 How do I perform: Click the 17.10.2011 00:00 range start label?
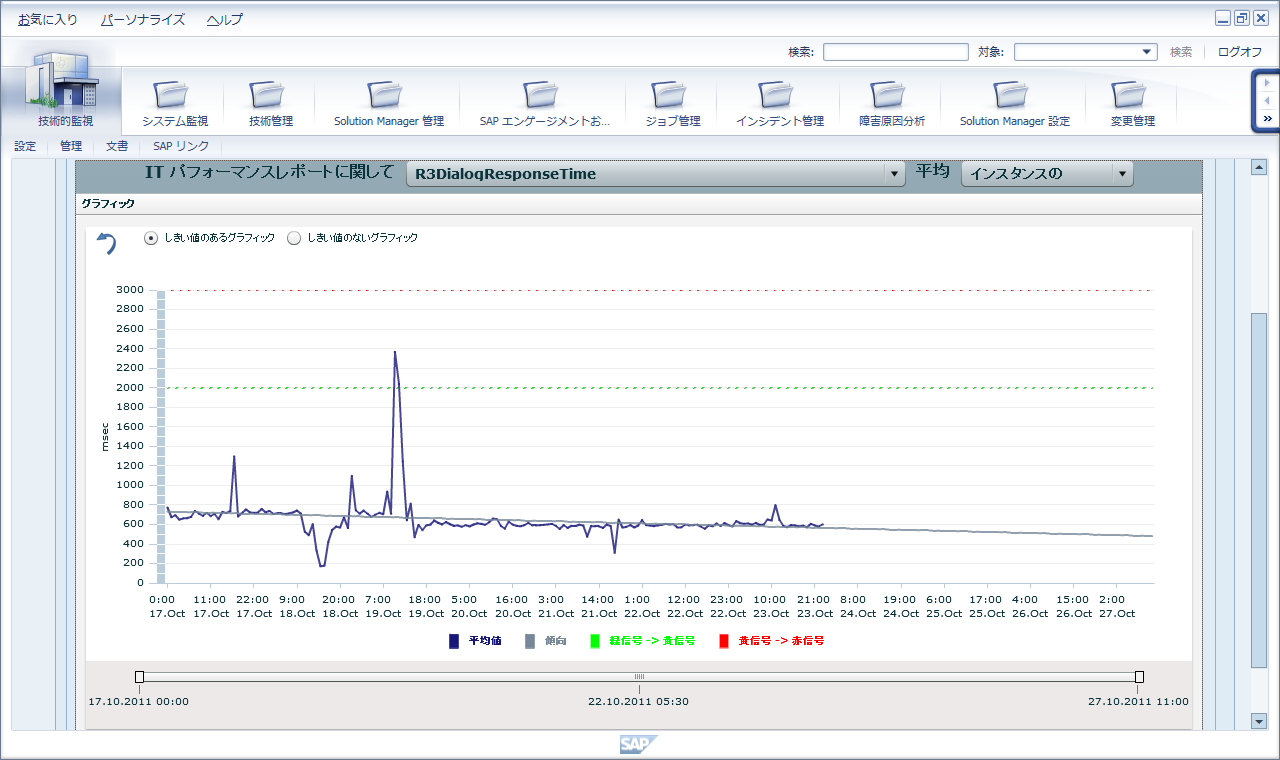click(139, 701)
